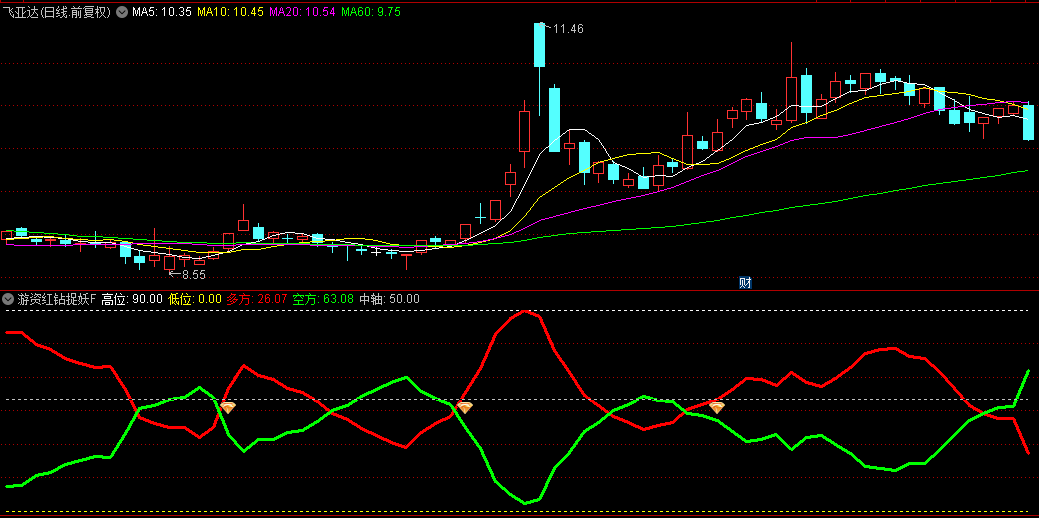This screenshot has width=1039, height=518.
Task: Click the 飞亚达(日线.前复权) chart title
Action: tap(56, 12)
